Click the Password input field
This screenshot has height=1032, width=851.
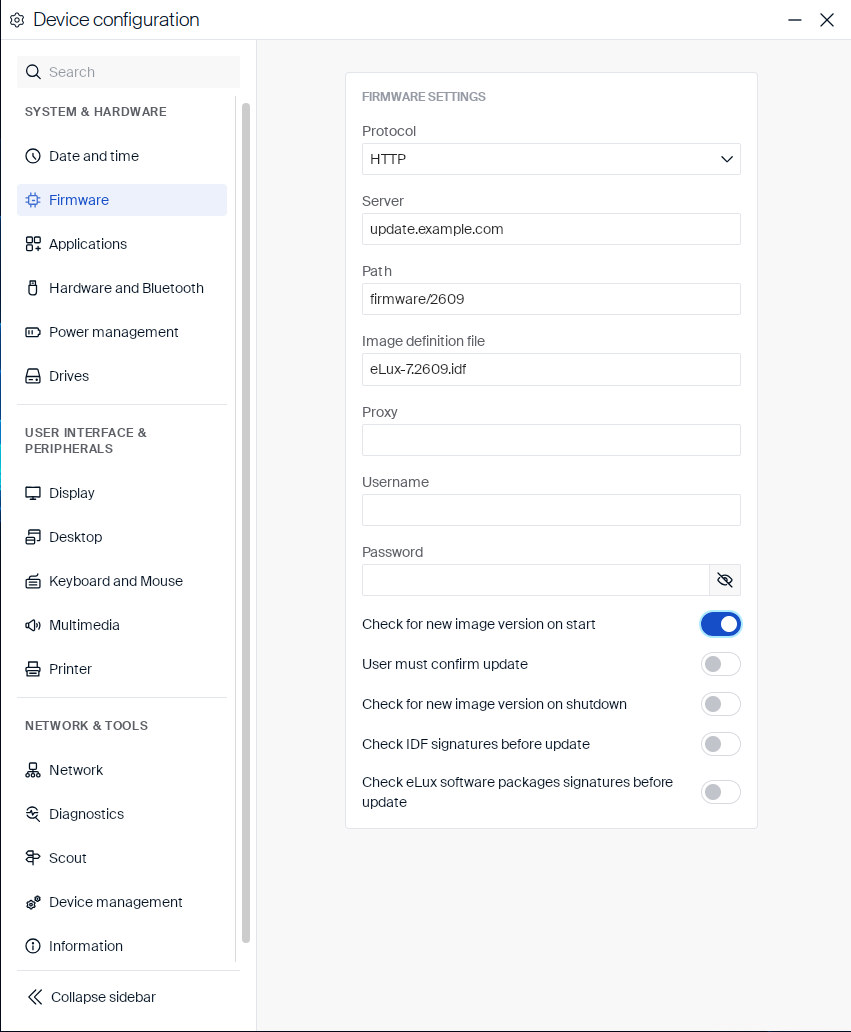click(536, 580)
